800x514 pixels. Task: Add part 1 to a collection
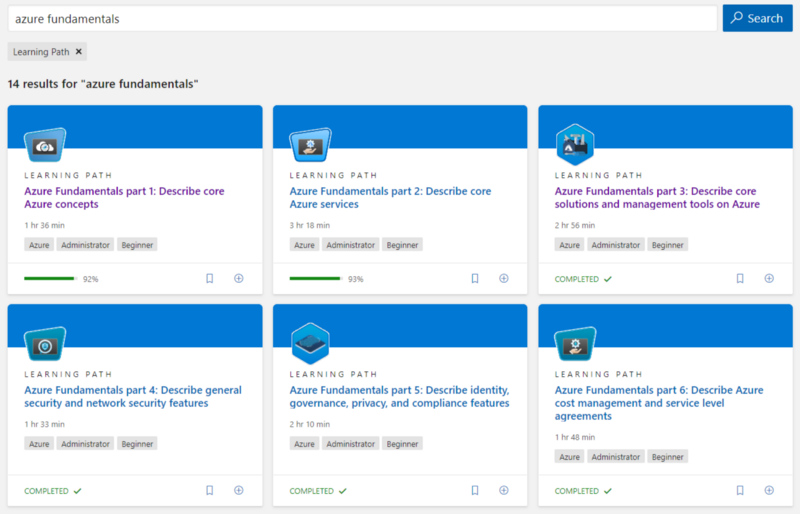coord(239,278)
